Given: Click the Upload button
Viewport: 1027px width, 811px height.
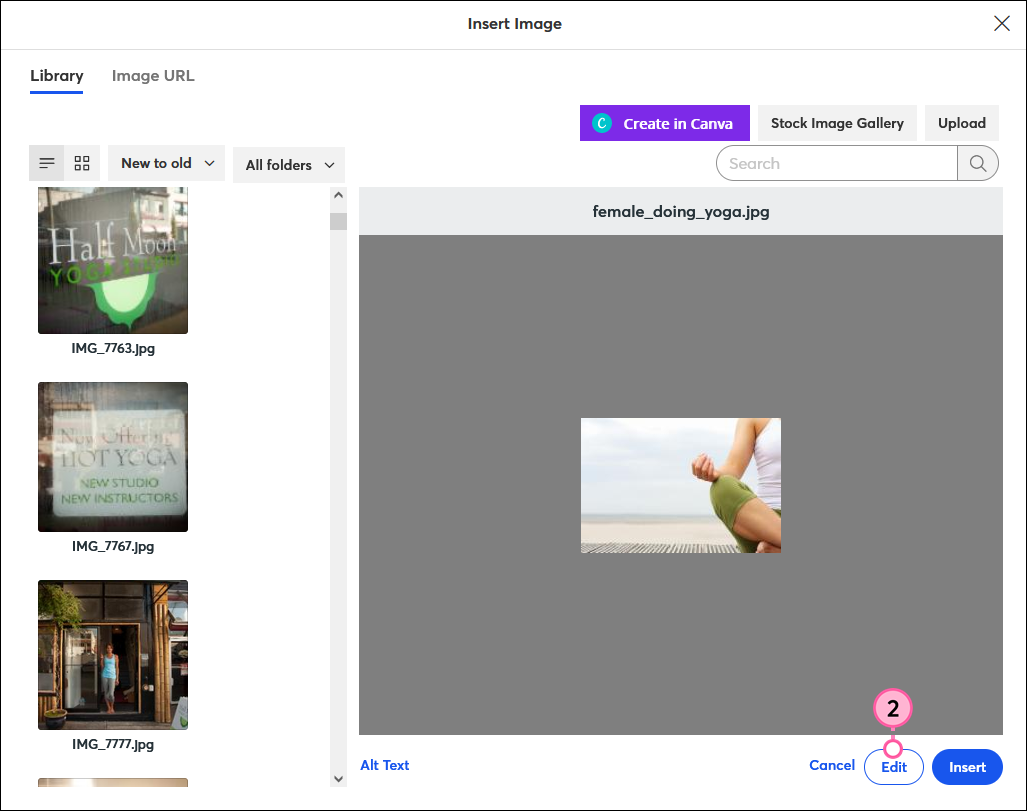Looking at the screenshot, I should (961, 123).
